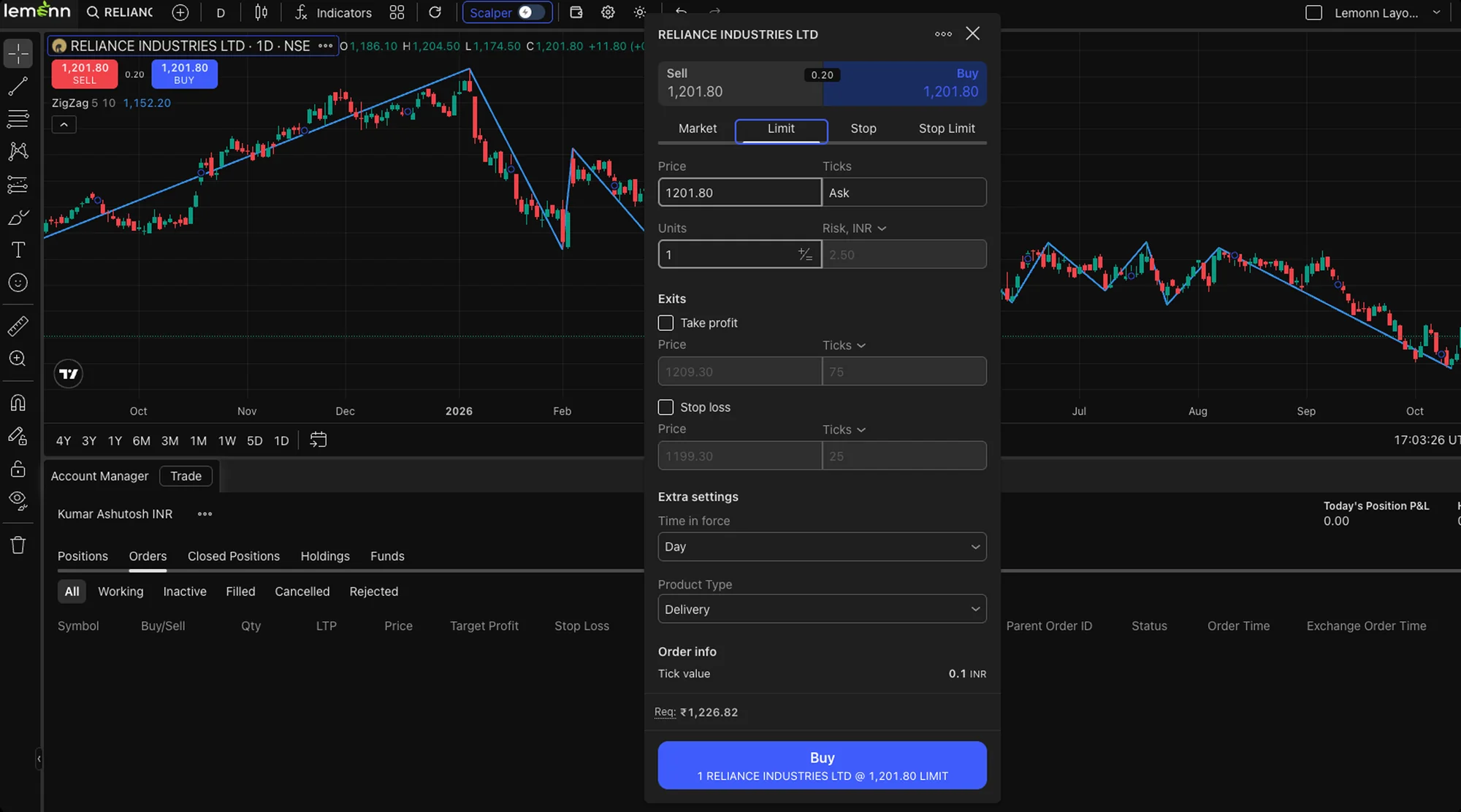Remove drawings with the trash icon
The width and height of the screenshot is (1461, 812).
[x=18, y=545]
